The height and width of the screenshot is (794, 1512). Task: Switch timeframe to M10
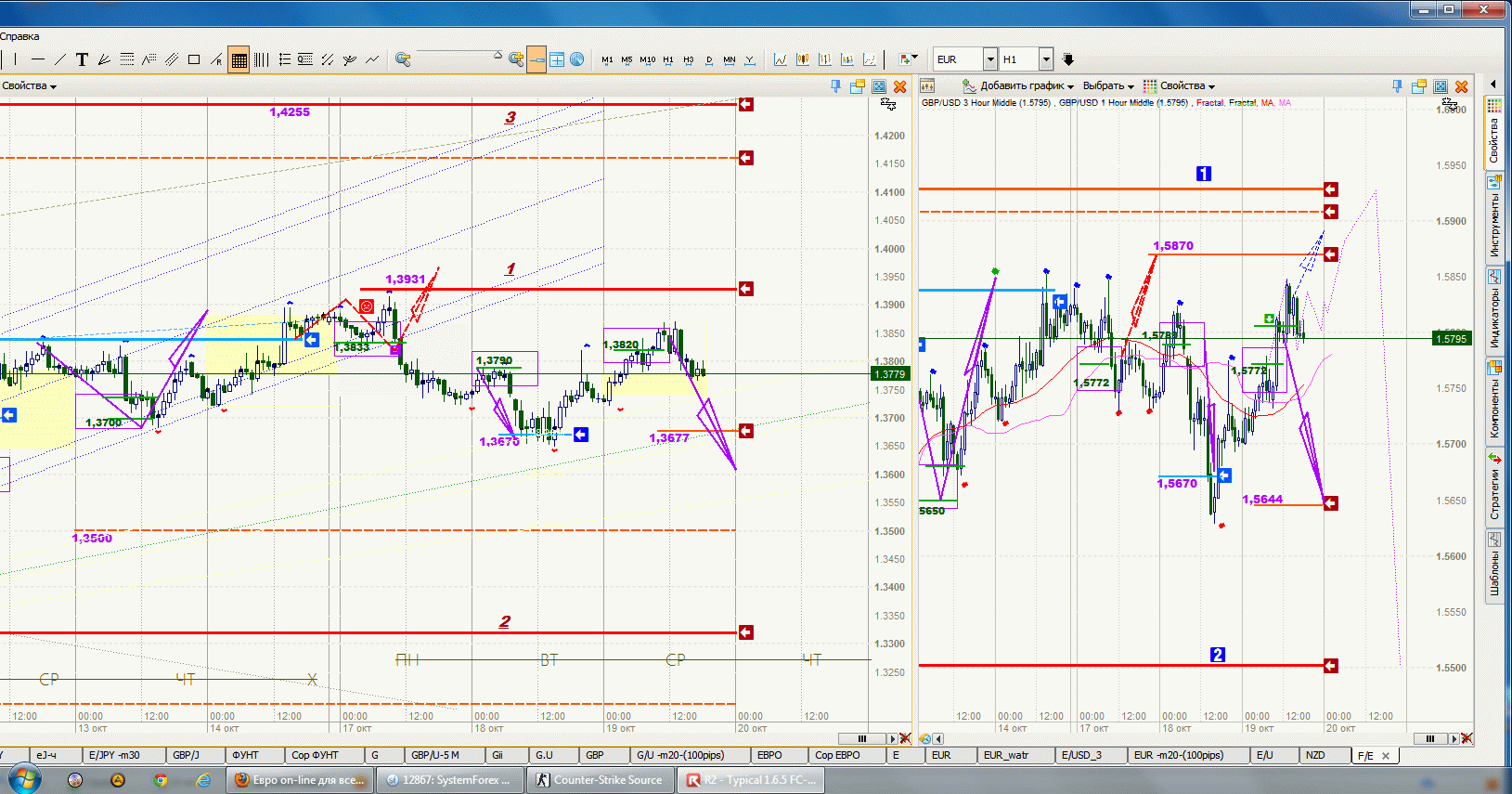pyautogui.click(x=647, y=59)
